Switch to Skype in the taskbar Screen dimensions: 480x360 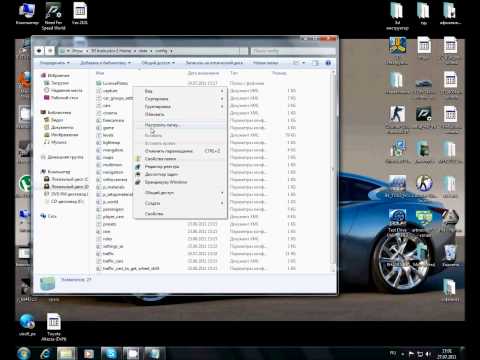point(110,353)
